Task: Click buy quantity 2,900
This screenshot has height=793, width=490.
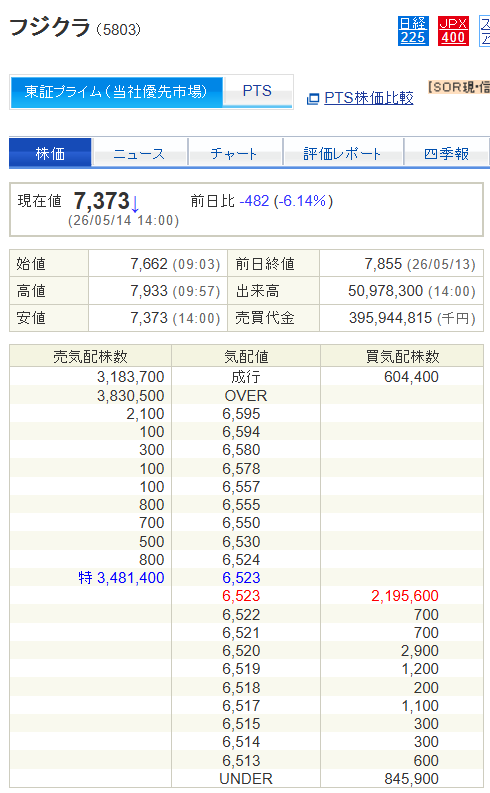Action: [x=420, y=650]
